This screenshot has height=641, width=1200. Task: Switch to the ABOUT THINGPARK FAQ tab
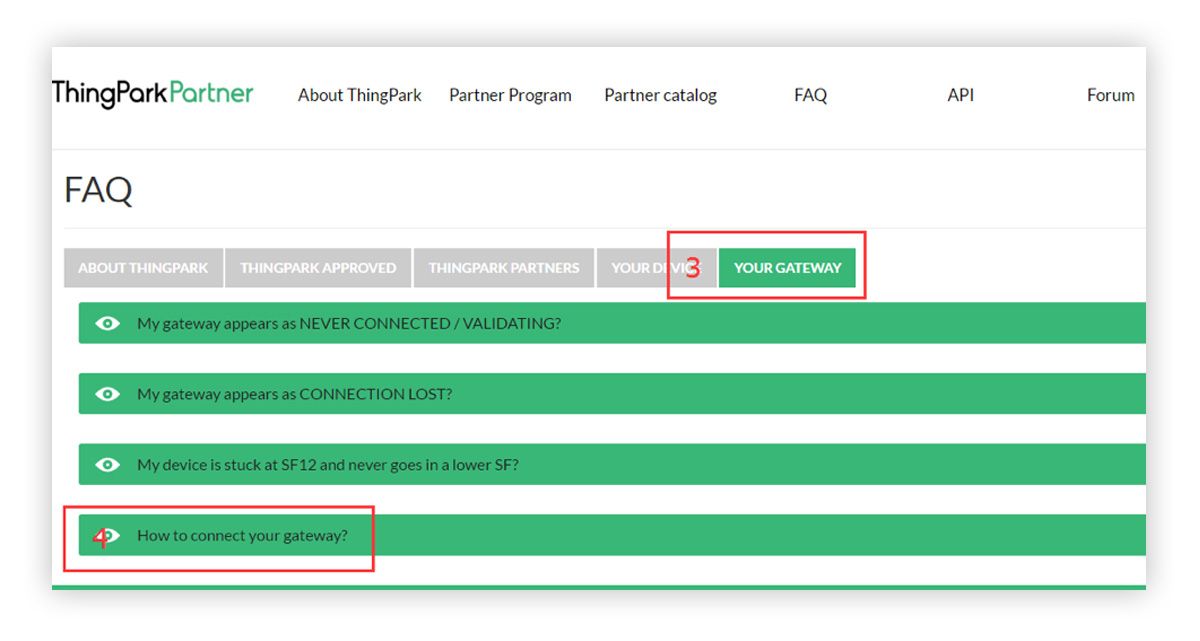[x=143, y=268]
